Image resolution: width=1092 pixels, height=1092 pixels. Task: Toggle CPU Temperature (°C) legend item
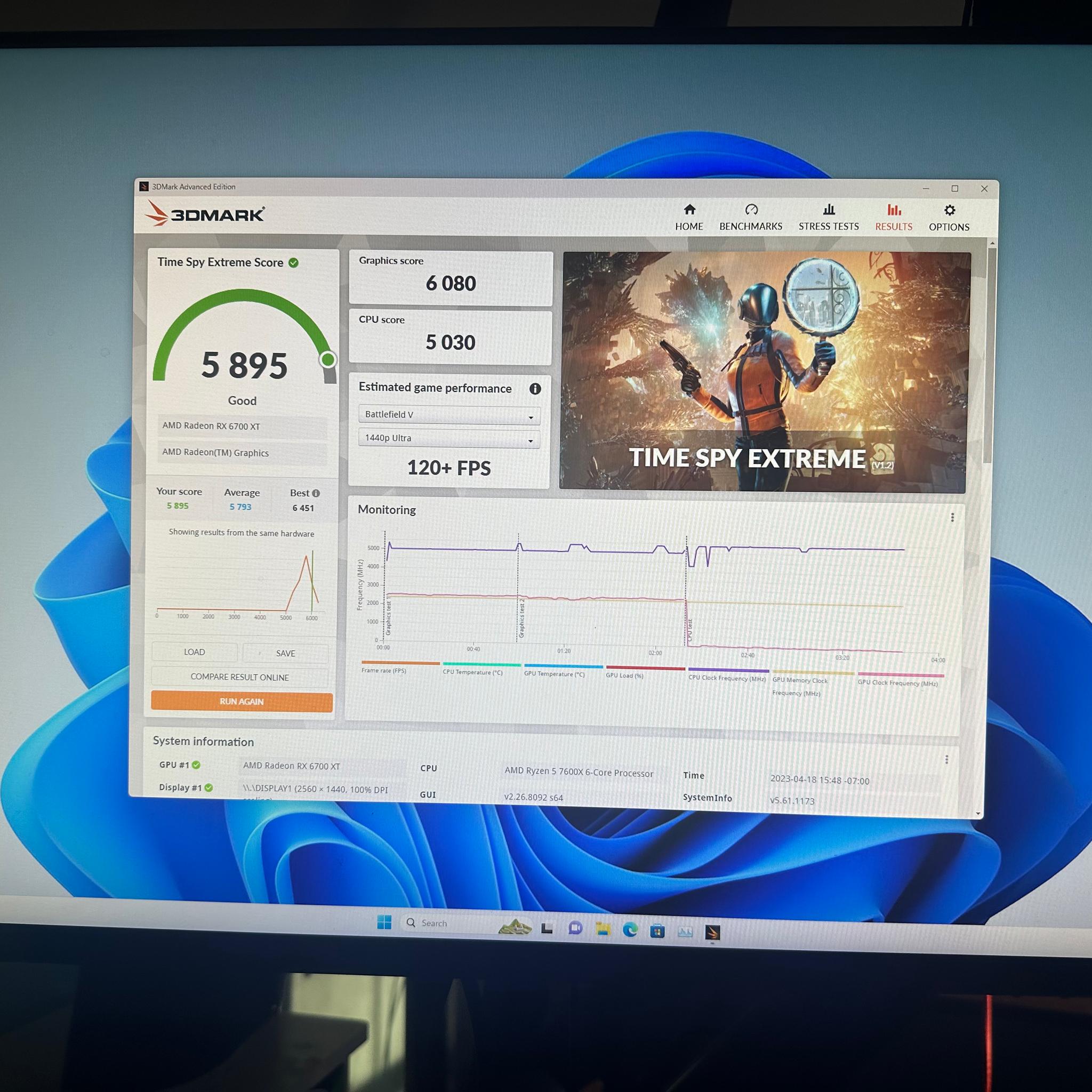click(481, 669)
